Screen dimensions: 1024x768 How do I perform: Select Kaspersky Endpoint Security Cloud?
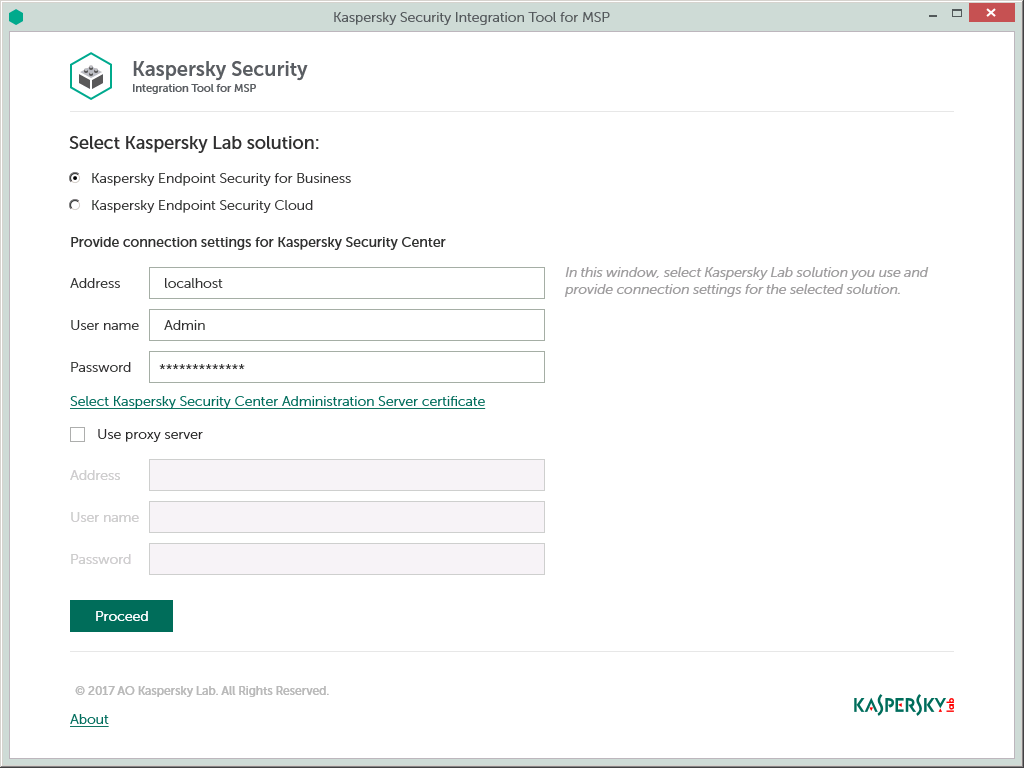click(75, 205)
